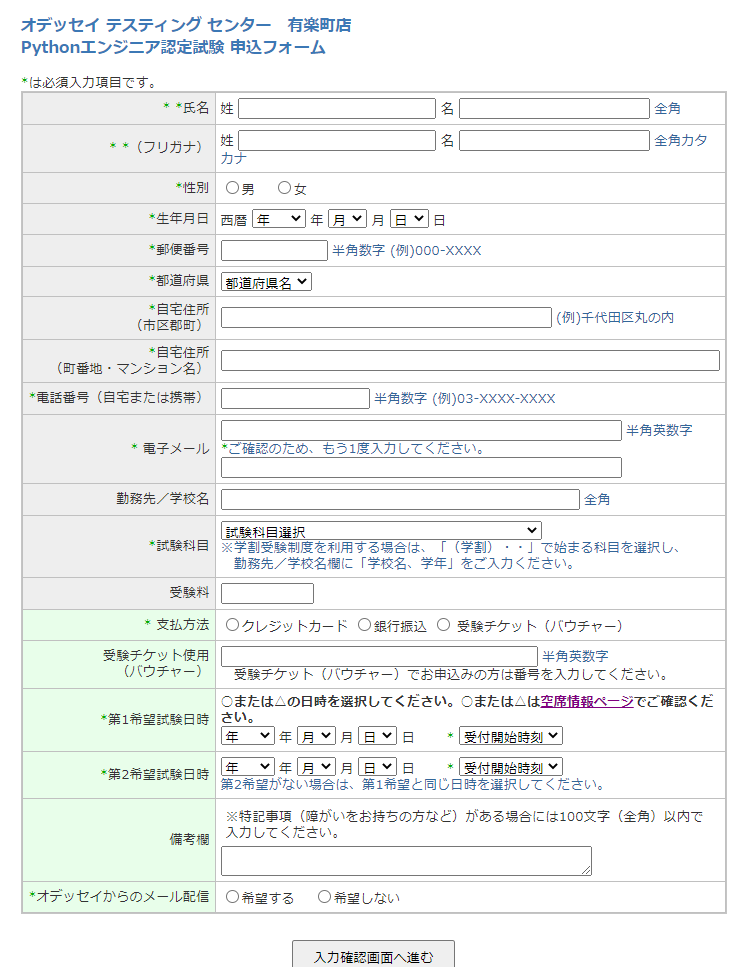The width and height of the screenshot is (740, 967).
Task: Click the 備考欄 remarks textarea
Action: (406, 861)
